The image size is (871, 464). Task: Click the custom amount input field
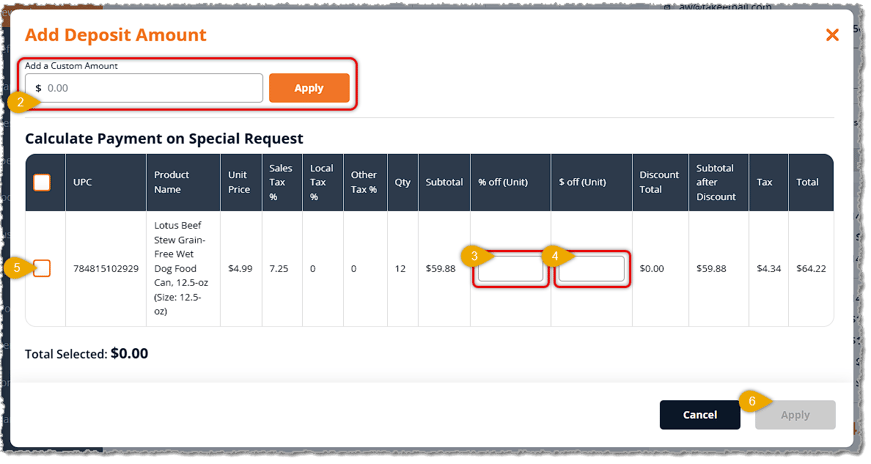(x=144, y=88)
